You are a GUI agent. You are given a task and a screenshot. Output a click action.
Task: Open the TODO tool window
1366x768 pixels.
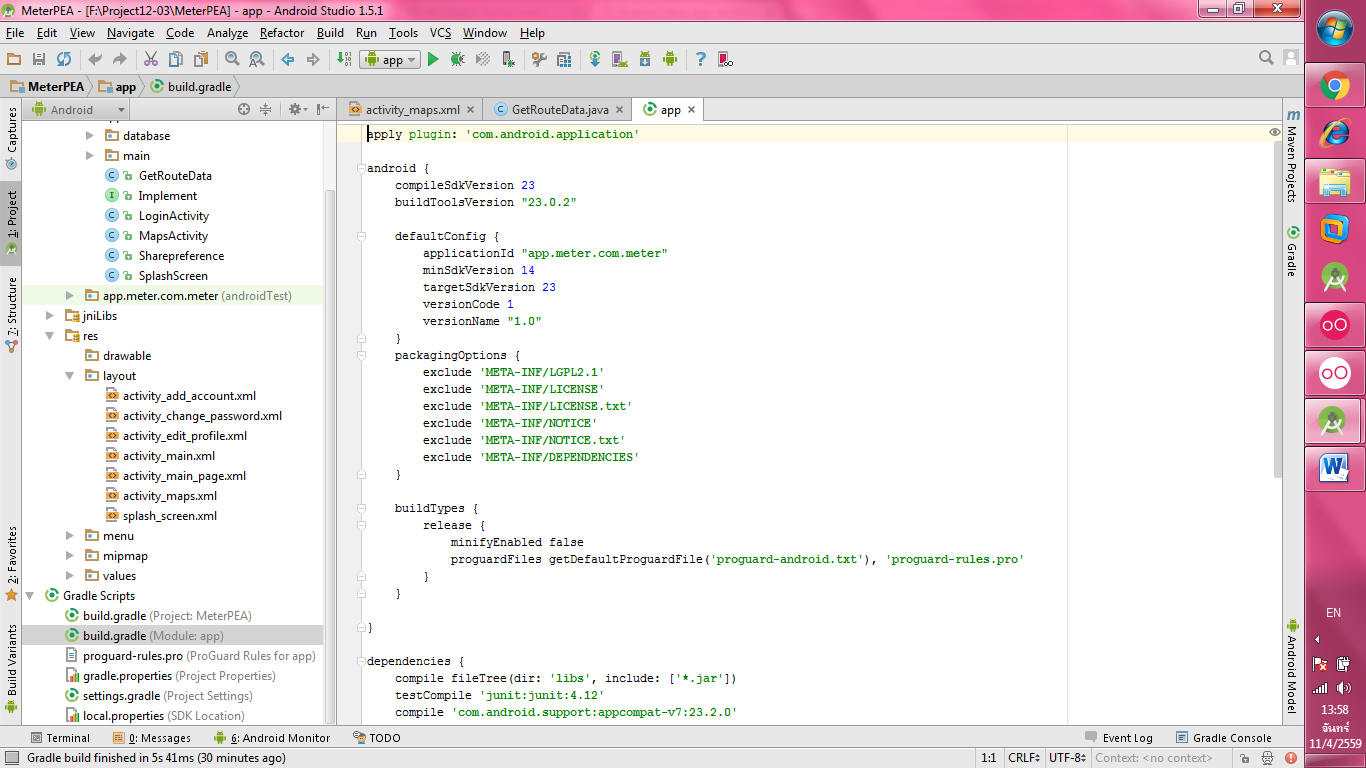click(x=377, y=738)
